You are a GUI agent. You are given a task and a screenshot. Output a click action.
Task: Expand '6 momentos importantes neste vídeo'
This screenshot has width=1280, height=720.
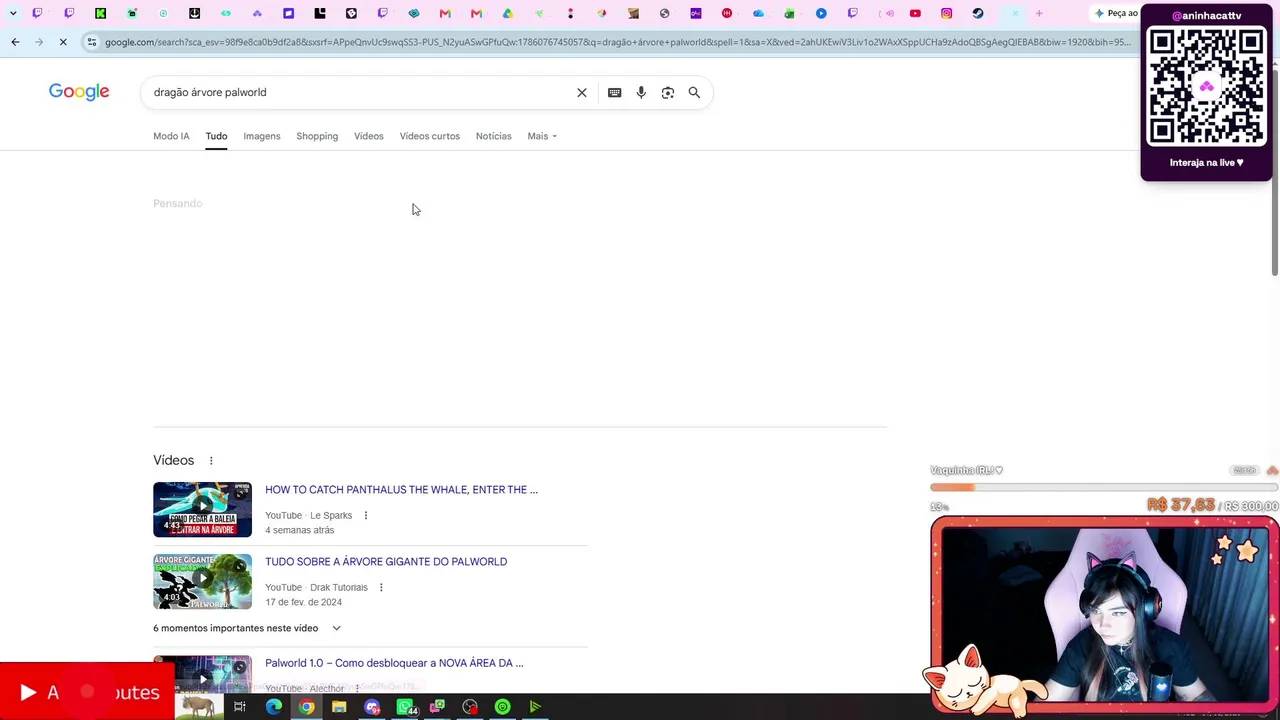(x=247, y=628)
